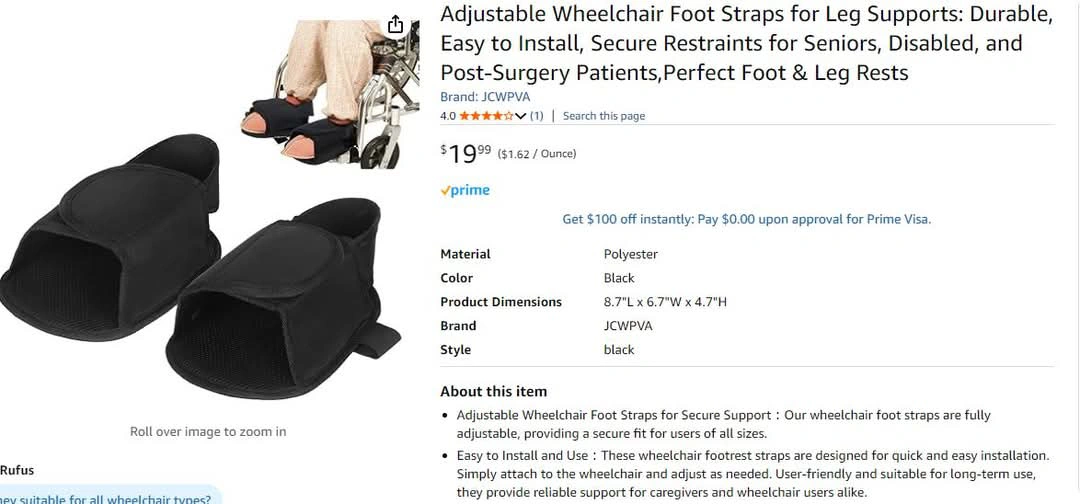
Task: Click the product title heading
Action: (x=747, y=43)
